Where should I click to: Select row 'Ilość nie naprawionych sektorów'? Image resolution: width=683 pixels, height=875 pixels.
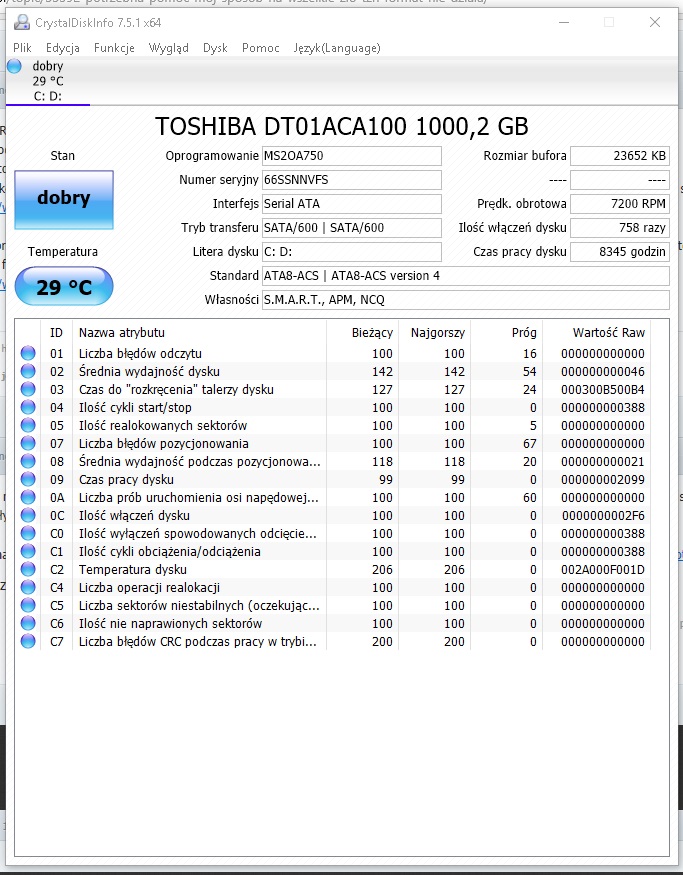(x=335, y=623)
